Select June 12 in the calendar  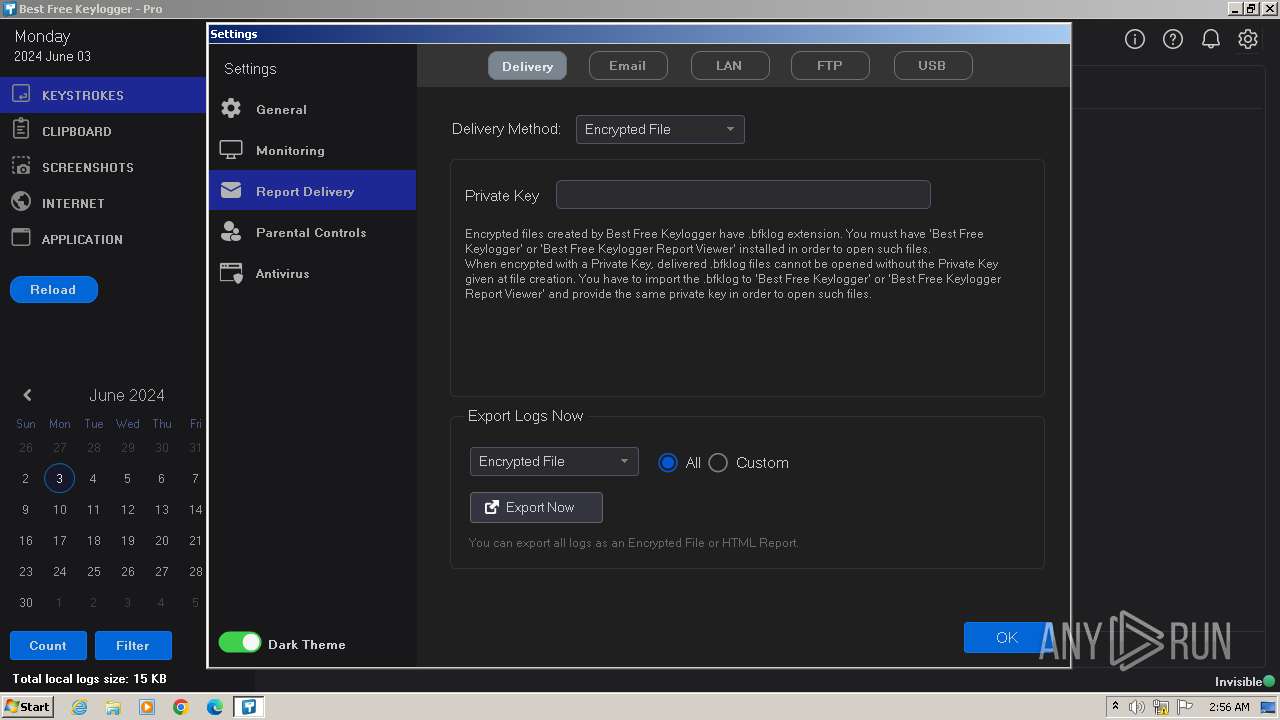click(x=127, y=510)
